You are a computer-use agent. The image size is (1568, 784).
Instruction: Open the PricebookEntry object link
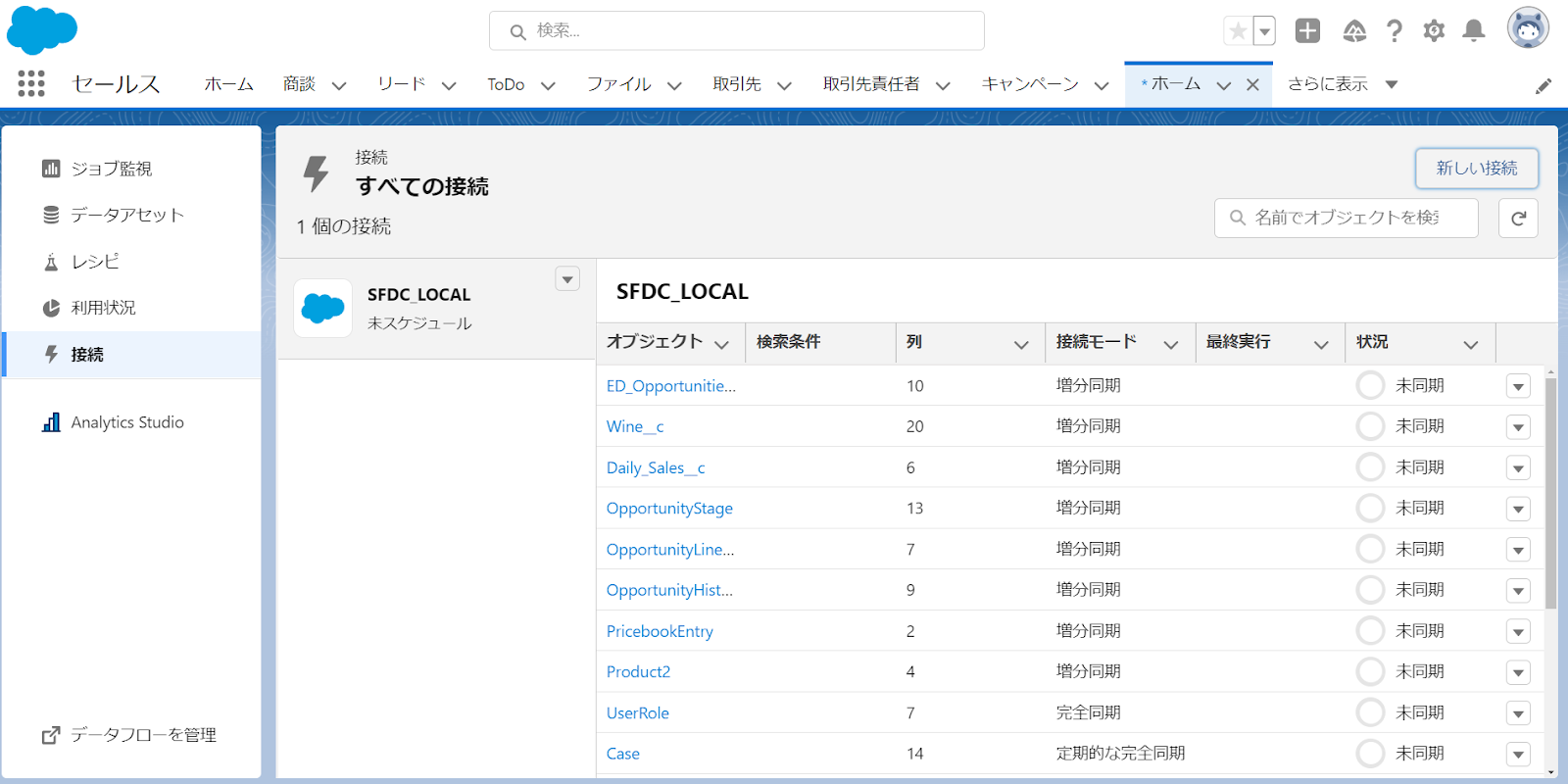(x=660, y=631)
